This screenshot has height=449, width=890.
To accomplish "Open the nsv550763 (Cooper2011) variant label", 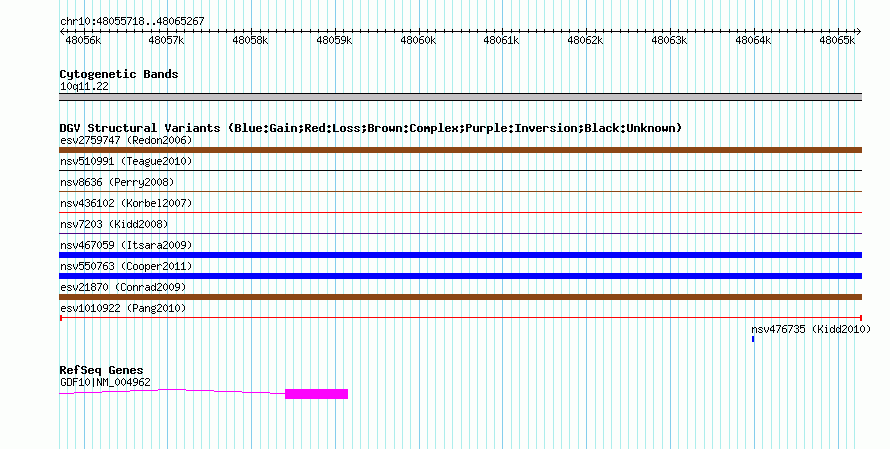I will tap(126, 266).
